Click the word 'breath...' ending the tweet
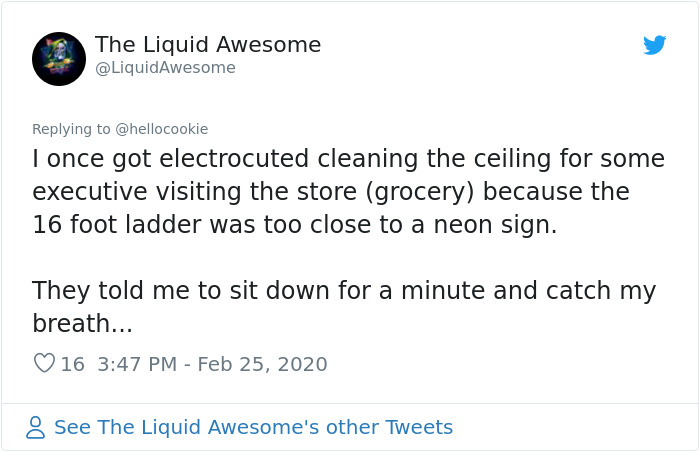The height and width of the screenshot is (452, 700). pos(83,323)
